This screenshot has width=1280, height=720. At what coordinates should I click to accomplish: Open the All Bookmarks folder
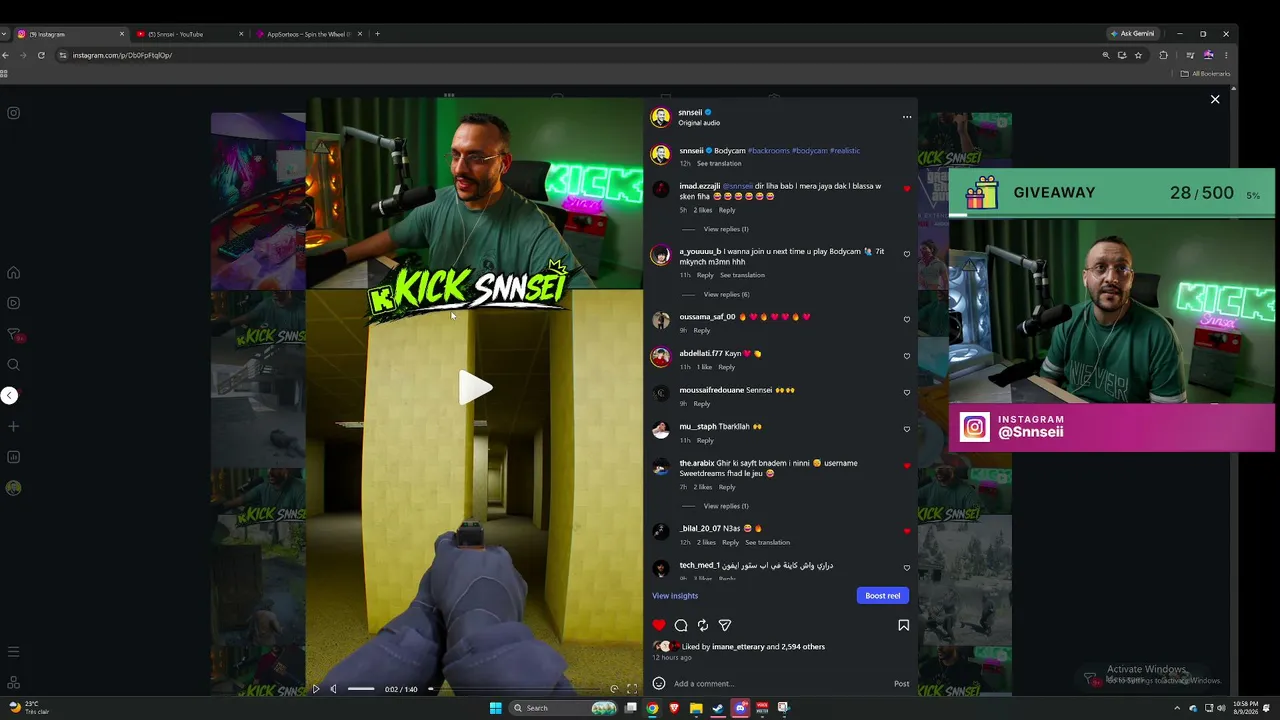point(1205,73)
